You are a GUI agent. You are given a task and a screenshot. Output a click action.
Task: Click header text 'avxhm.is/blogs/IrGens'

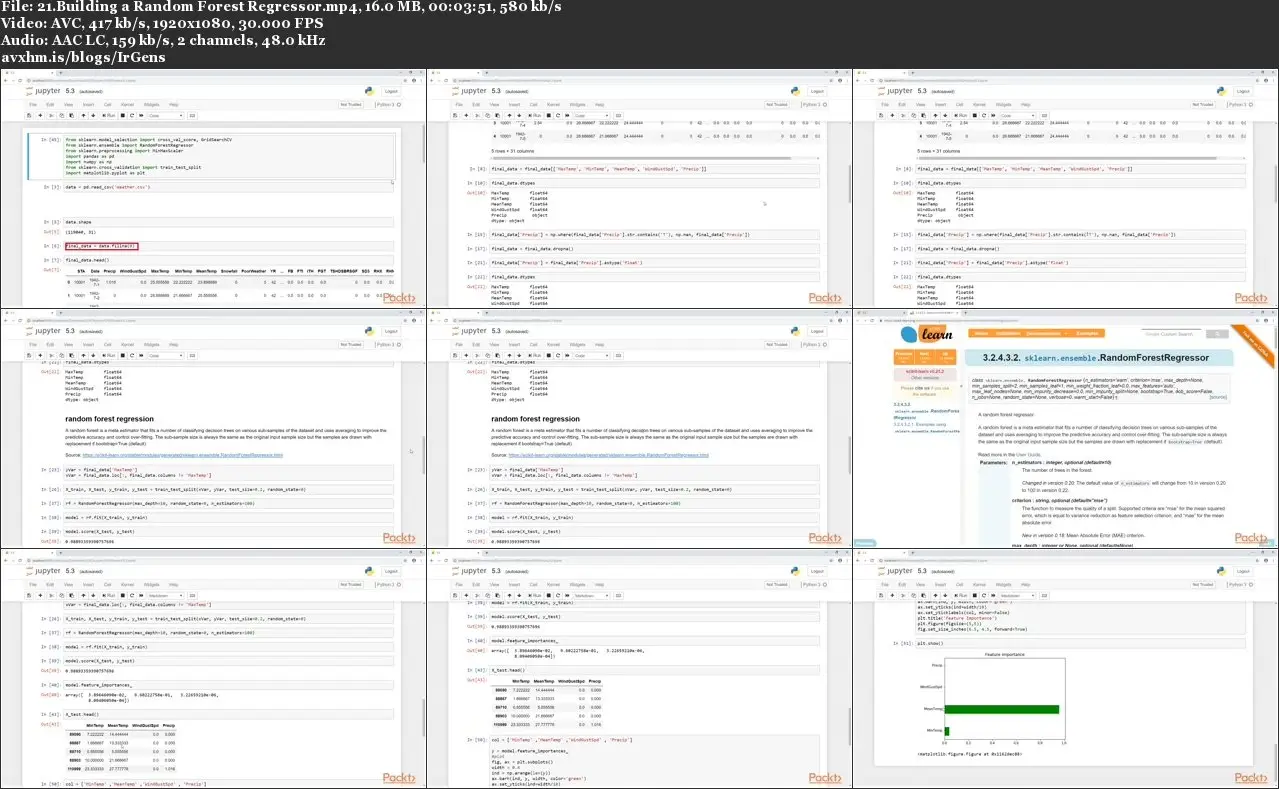click(83, 58)
